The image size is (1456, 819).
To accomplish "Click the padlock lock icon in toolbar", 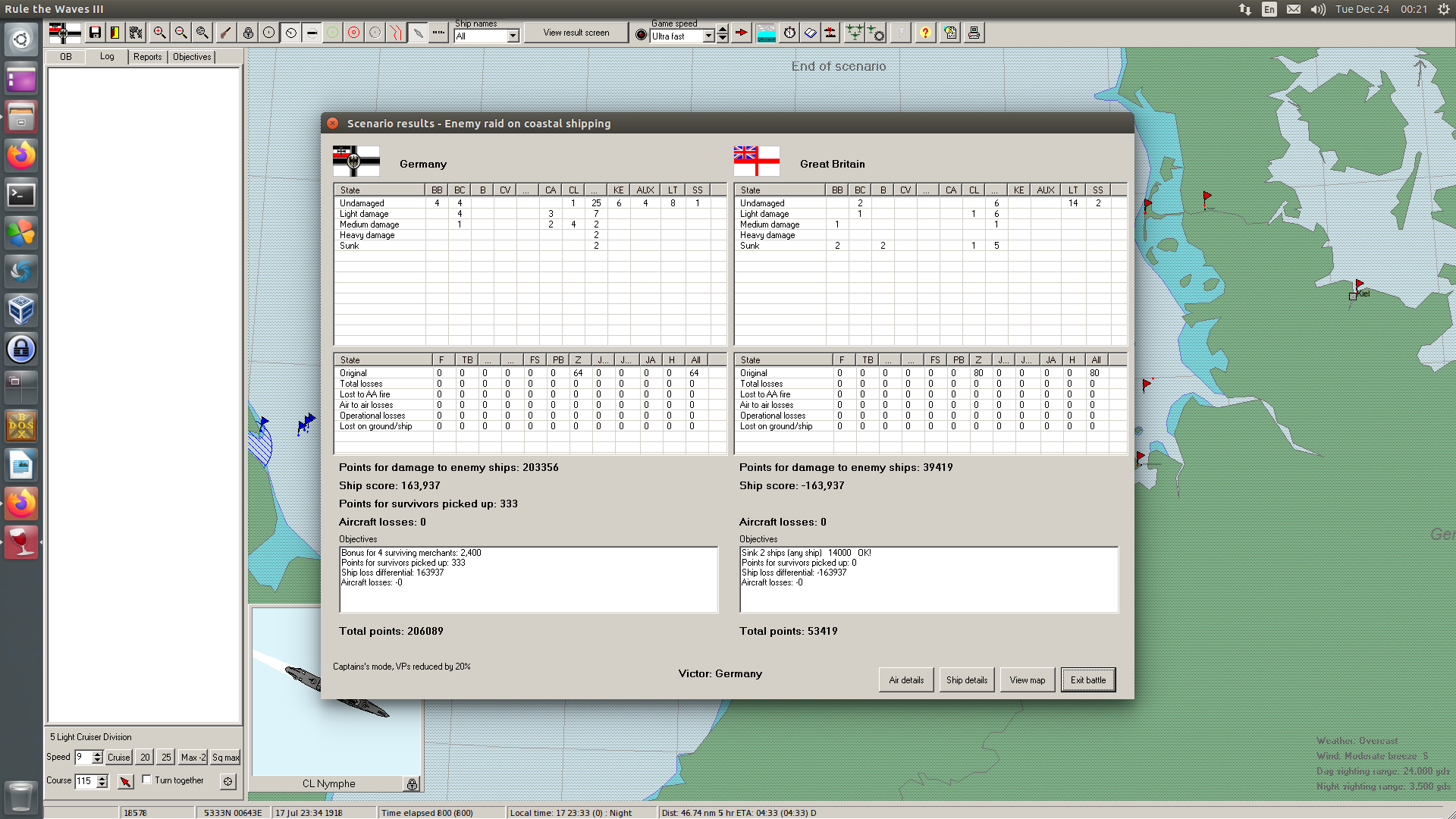I will click(248, 33).
